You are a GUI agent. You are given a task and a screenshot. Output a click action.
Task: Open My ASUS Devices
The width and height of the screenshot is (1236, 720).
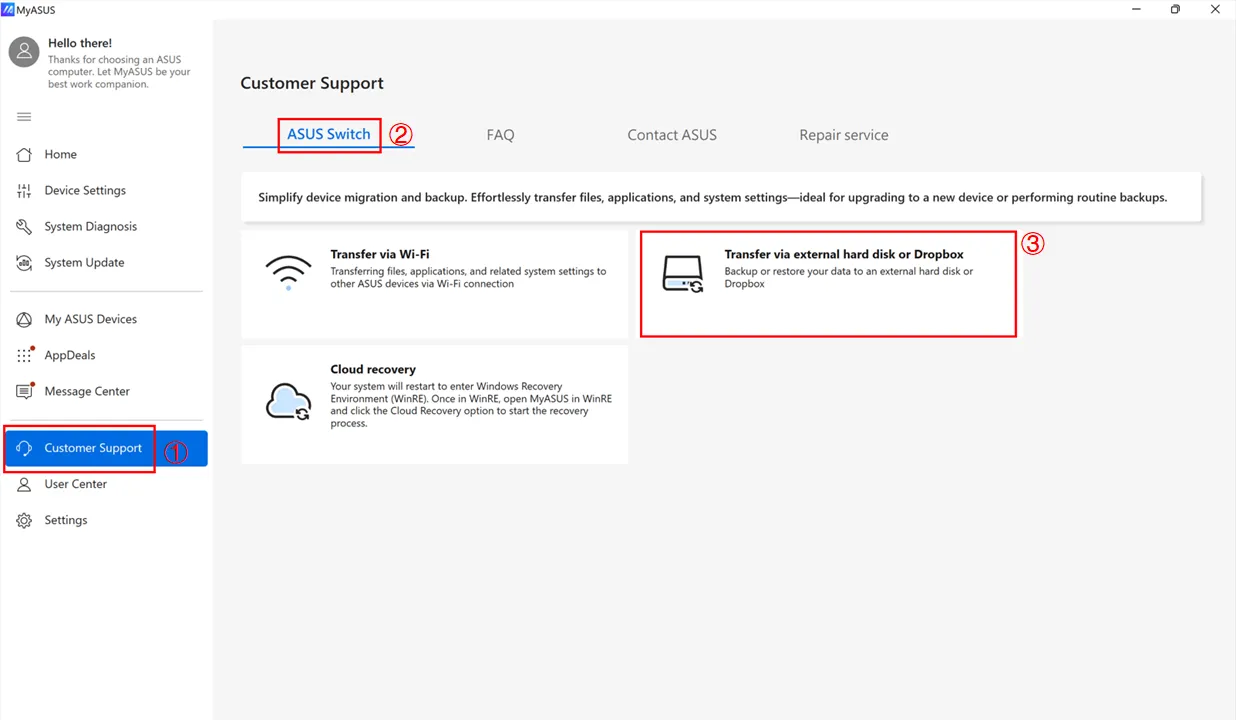coord(24,318)
